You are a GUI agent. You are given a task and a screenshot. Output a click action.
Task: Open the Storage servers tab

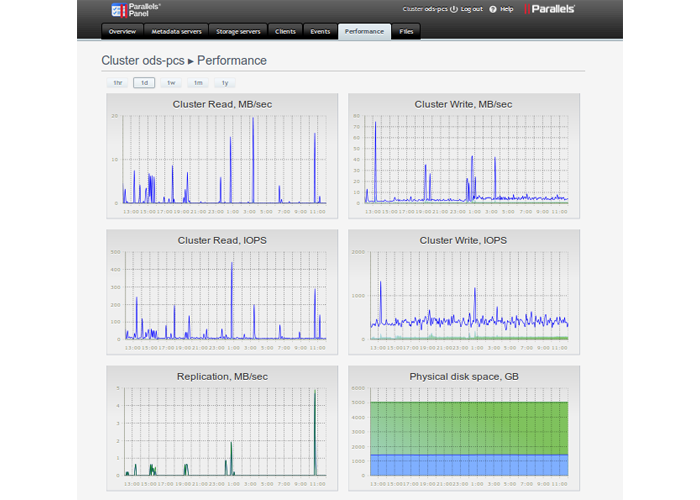(x=238, y=31)
